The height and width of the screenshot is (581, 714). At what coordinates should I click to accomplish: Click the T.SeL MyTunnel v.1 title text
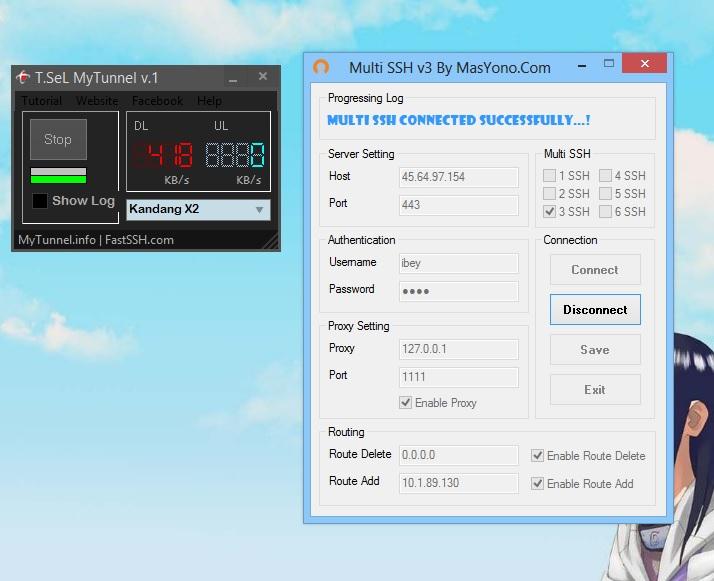[97, 78]
